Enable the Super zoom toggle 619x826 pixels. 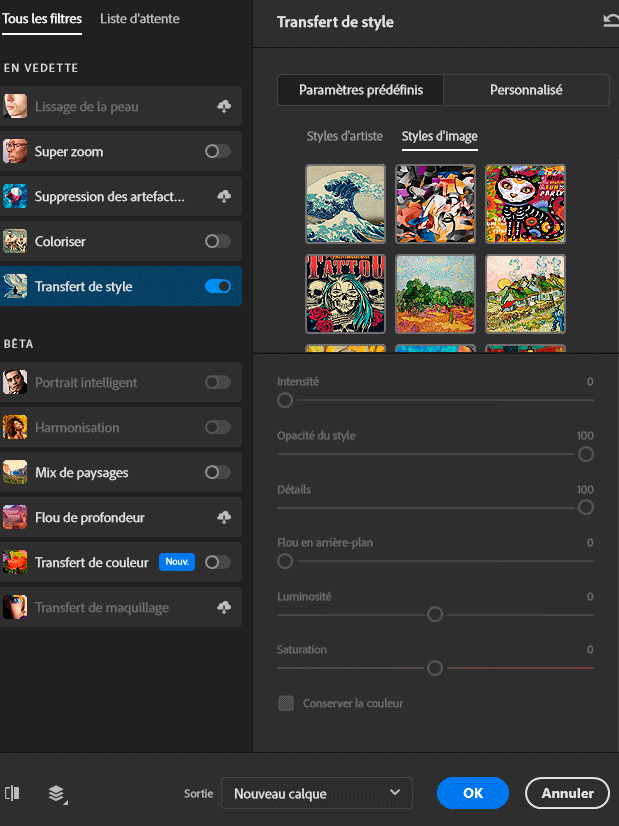pyautogui.click(x=217, y=152)
